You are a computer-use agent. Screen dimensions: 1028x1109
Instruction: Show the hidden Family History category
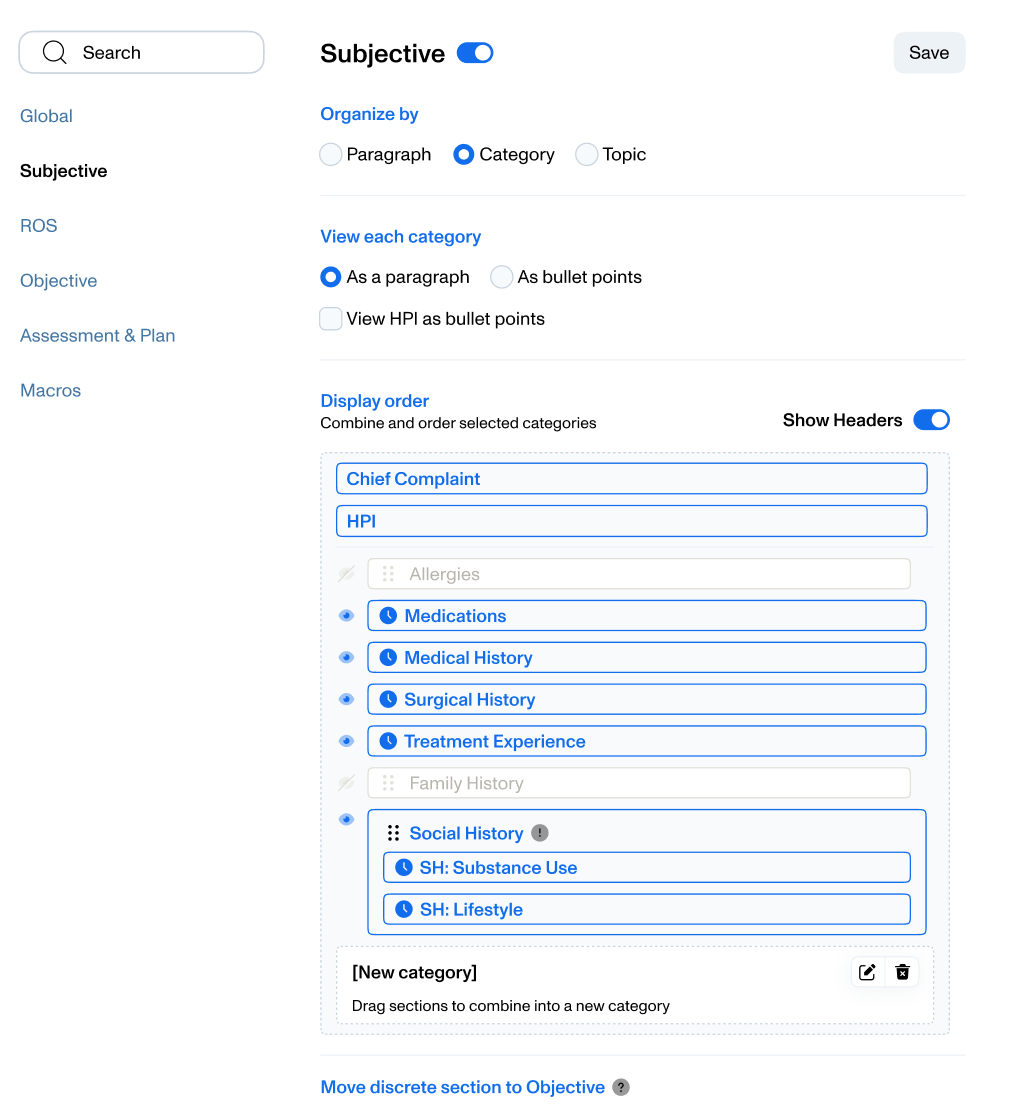click(x=346, y=783)
